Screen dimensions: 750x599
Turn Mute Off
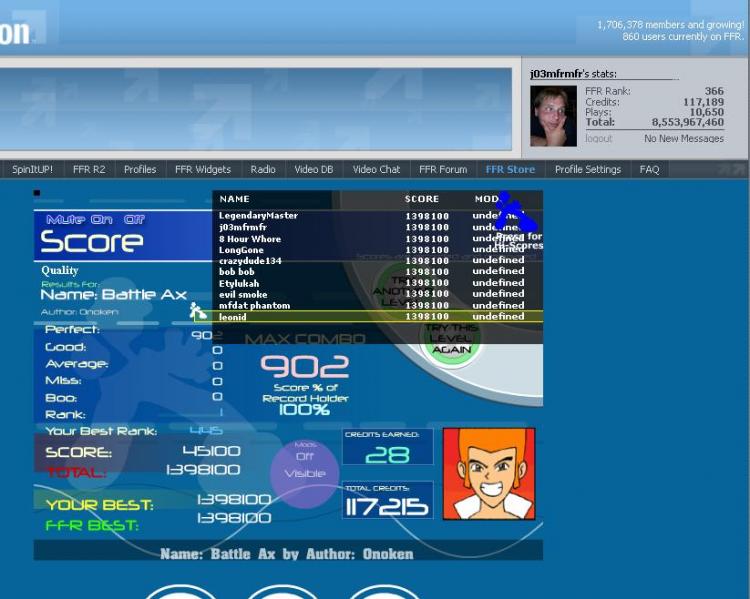pyautogui.click(x=134, y=220)
